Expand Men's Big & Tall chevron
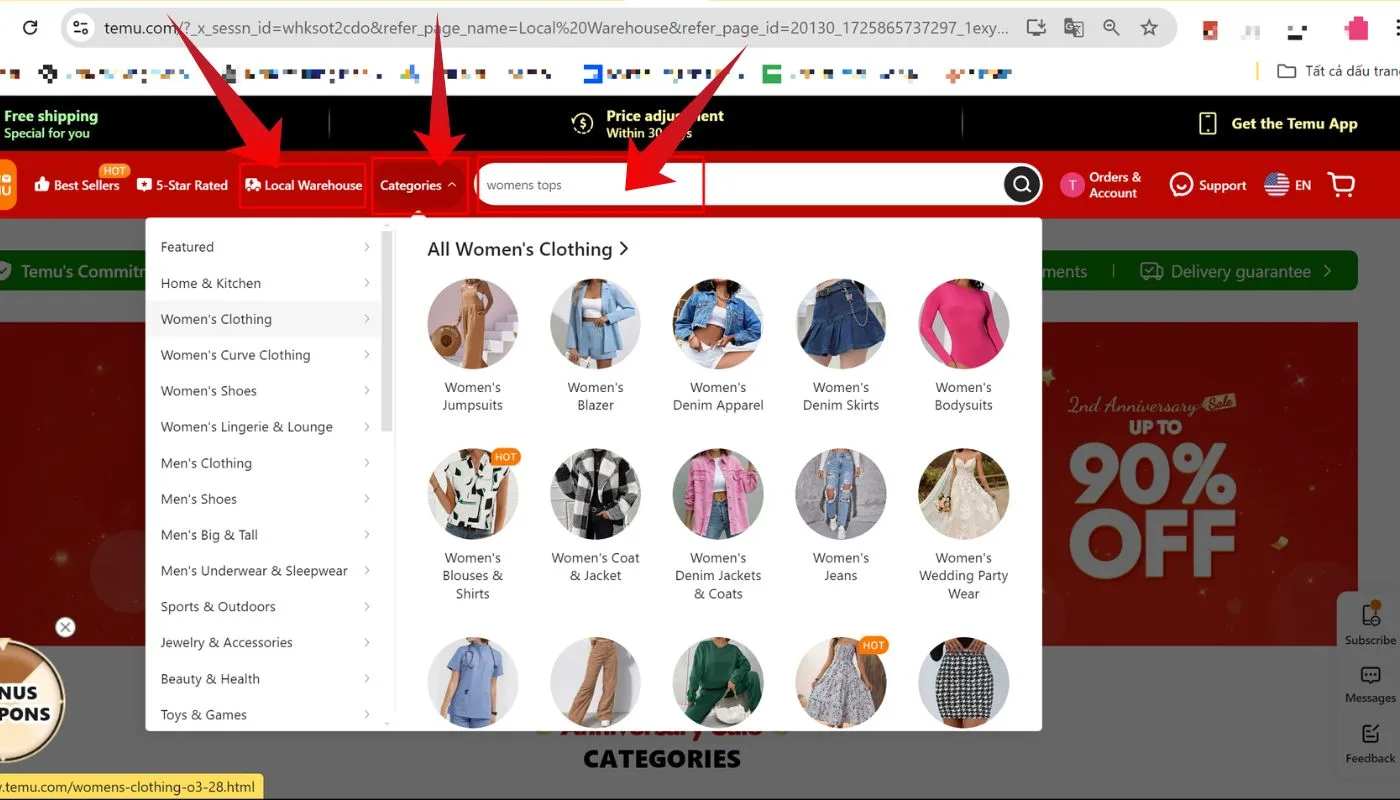 [x=367, y=535]
